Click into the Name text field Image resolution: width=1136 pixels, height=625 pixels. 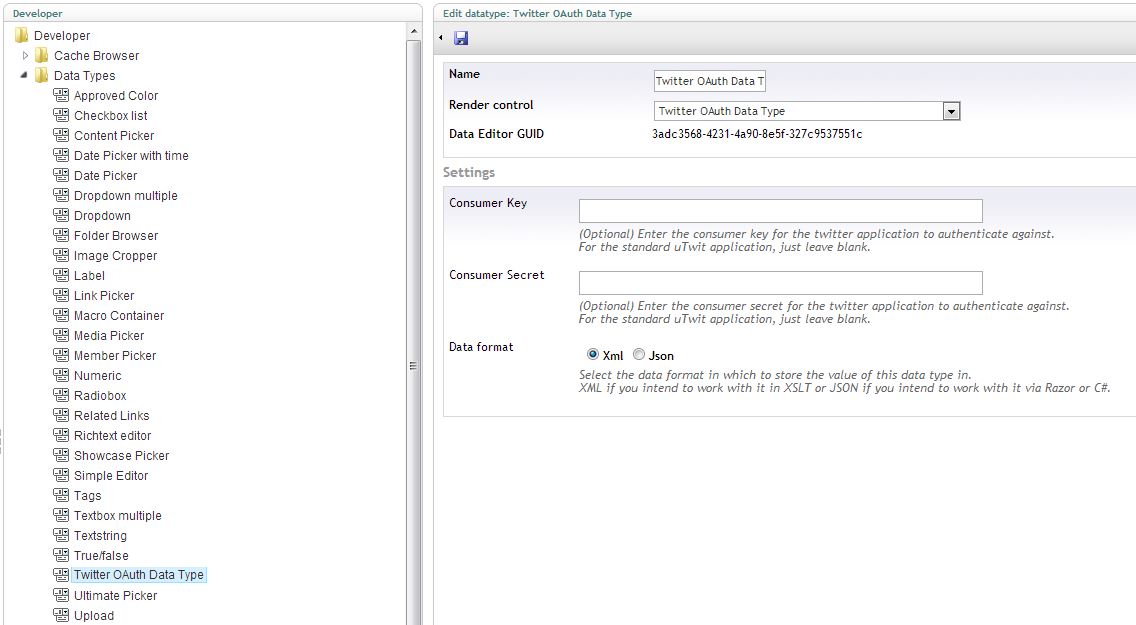coord(709,81)
